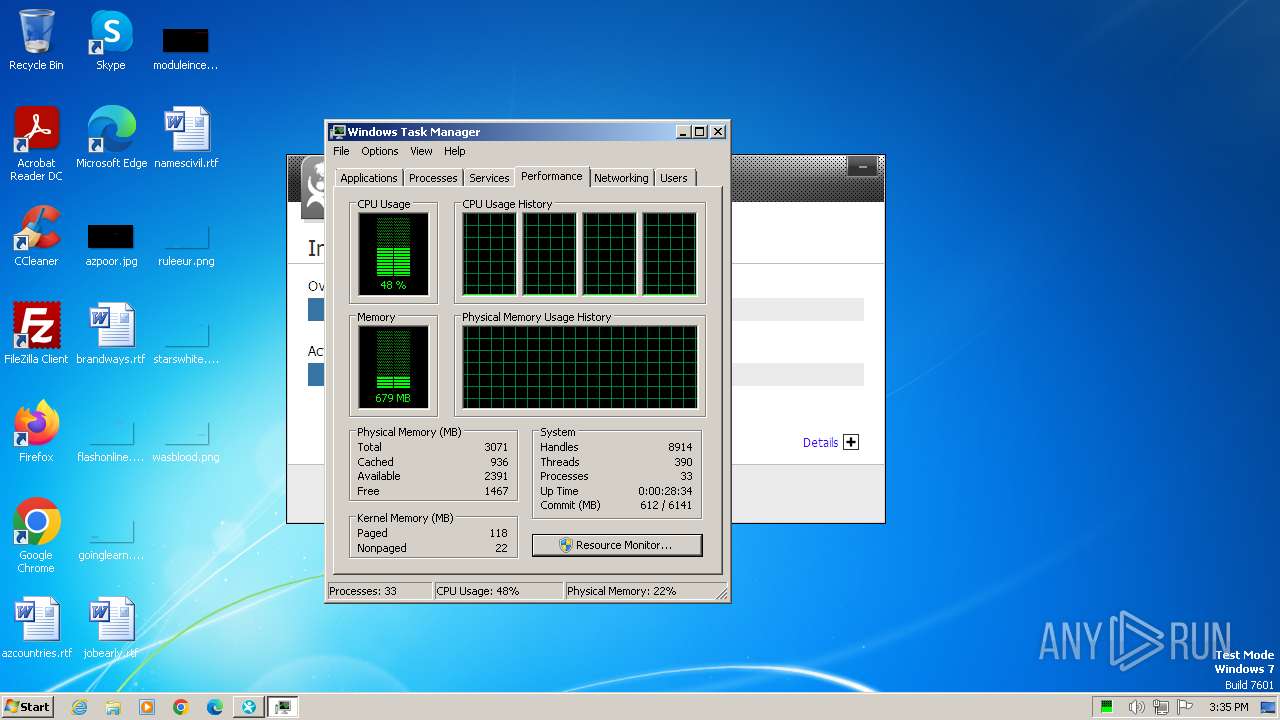Select starswhite file icon on desktop
Image resolution: width=1280 pixels, height=720 pixels.
point(186,341)
